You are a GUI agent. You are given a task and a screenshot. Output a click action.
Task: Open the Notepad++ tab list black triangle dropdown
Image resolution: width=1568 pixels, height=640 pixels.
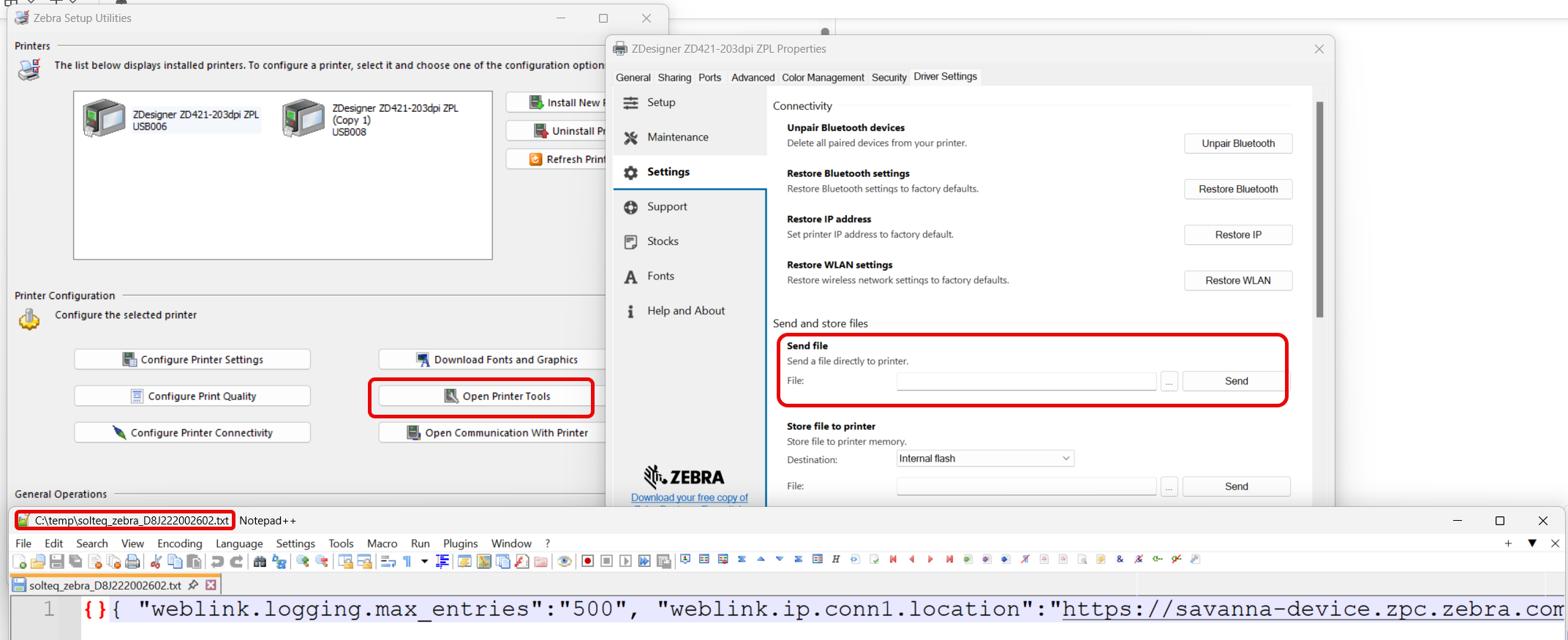click(x=1532, y=543)
